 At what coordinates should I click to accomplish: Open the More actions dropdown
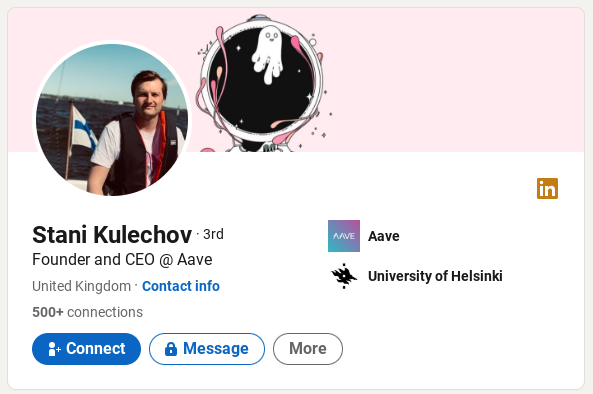pos(308,349)
